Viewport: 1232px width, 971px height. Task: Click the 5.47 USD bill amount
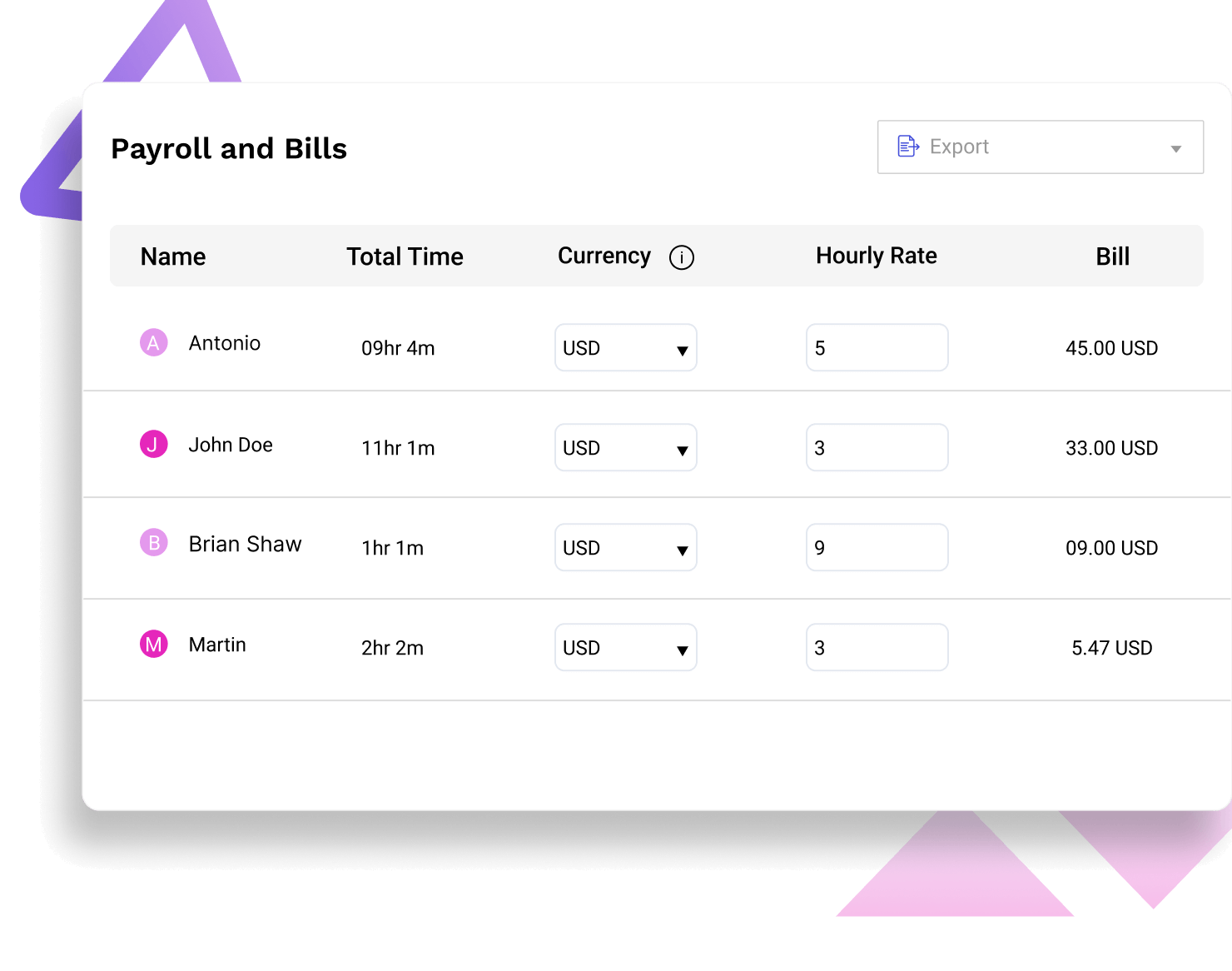[1112, 648]
